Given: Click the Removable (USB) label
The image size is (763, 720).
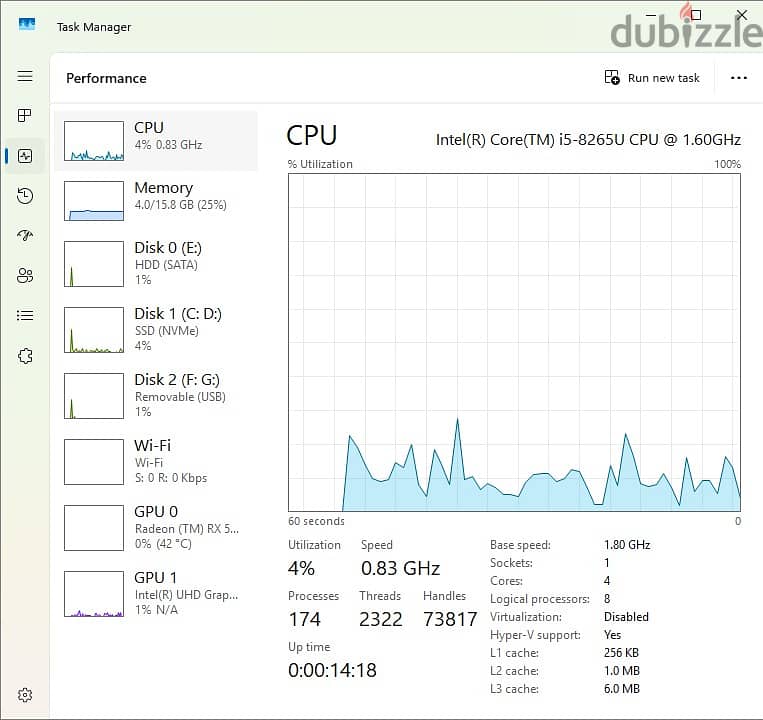Looking at the screenshot, I should pyautogui.click(x=180, y=397).
